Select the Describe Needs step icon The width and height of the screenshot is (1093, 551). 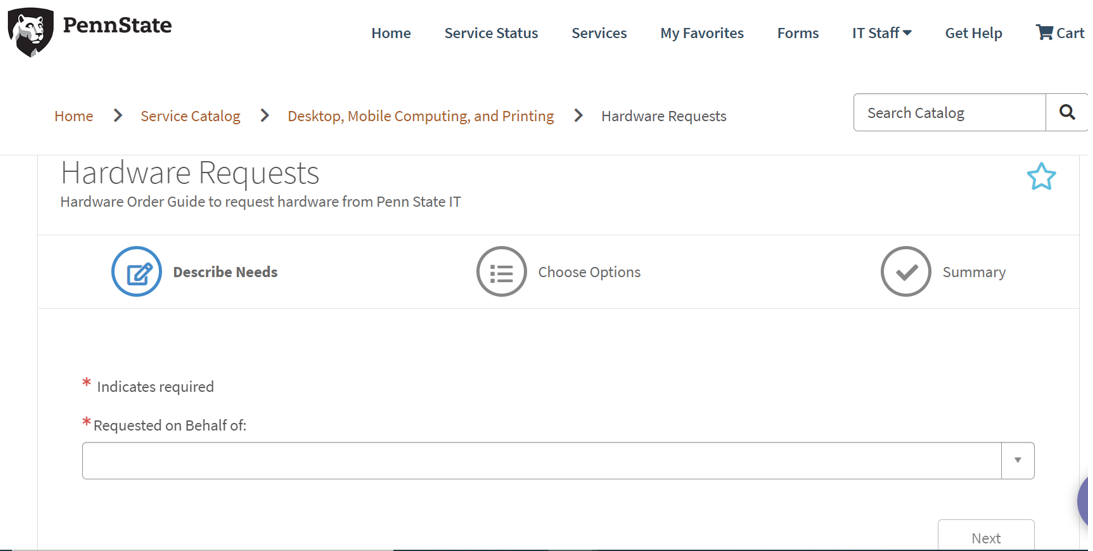pyautogui.click(x=137, y=271)
